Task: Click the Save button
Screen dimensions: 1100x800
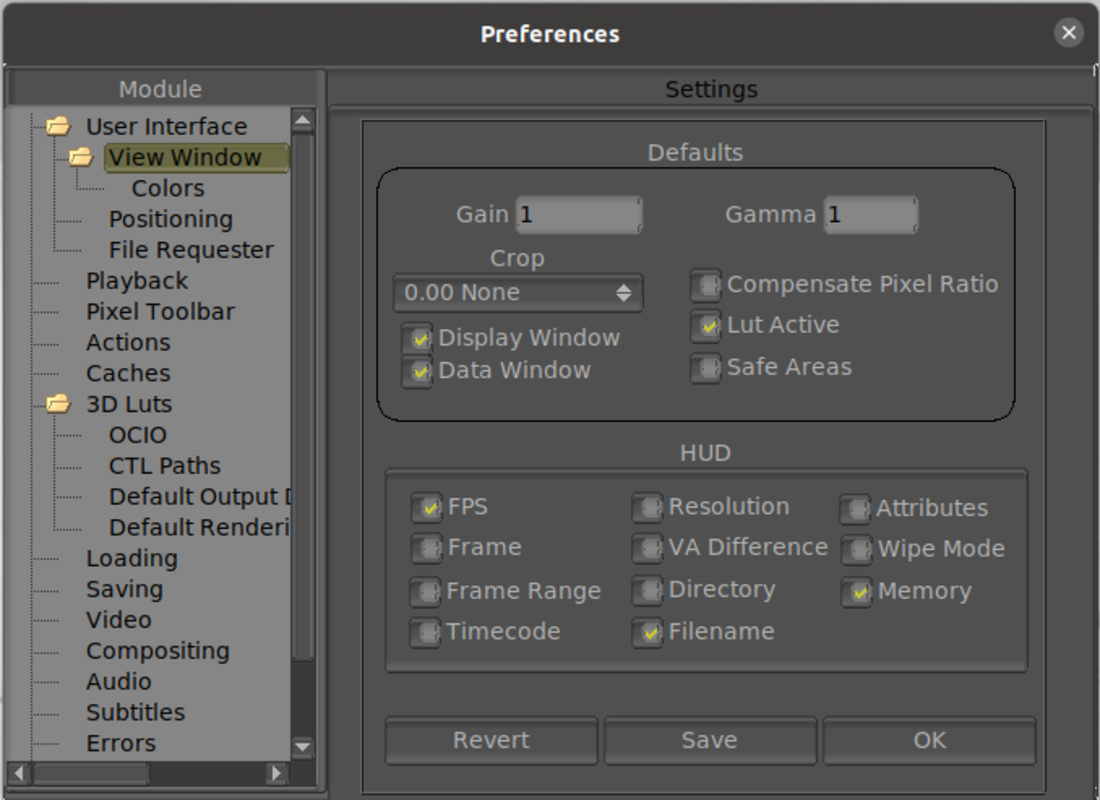Action: pos(710,740)
